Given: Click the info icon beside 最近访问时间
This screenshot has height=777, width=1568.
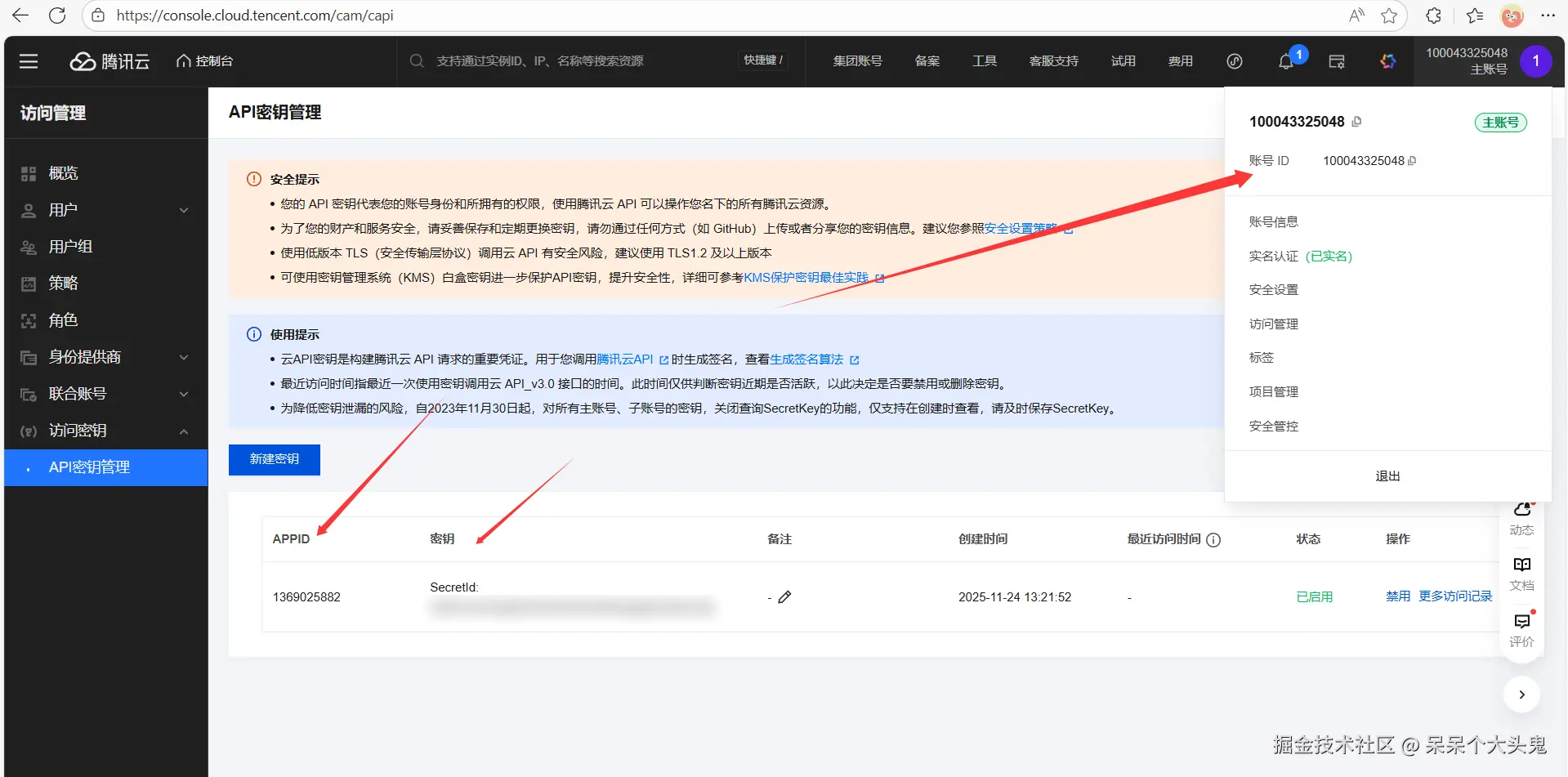Looking at the screenshot, I should (x=1213, y=540).
